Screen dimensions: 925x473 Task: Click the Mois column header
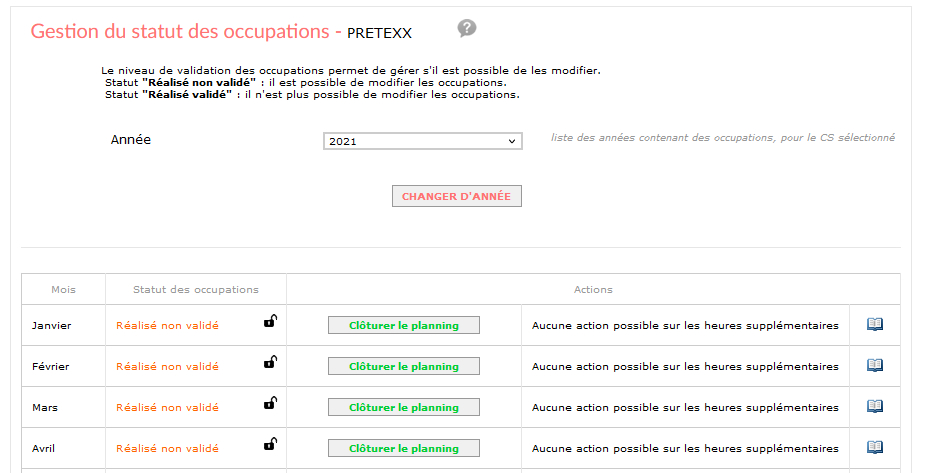[63, 290]
